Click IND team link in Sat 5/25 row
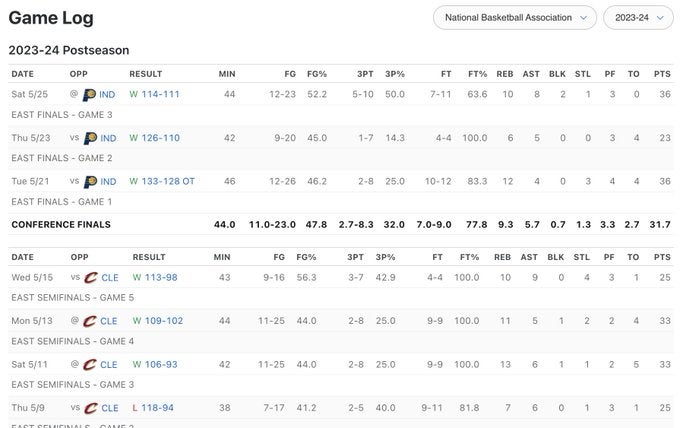 [x=108, y=94]
